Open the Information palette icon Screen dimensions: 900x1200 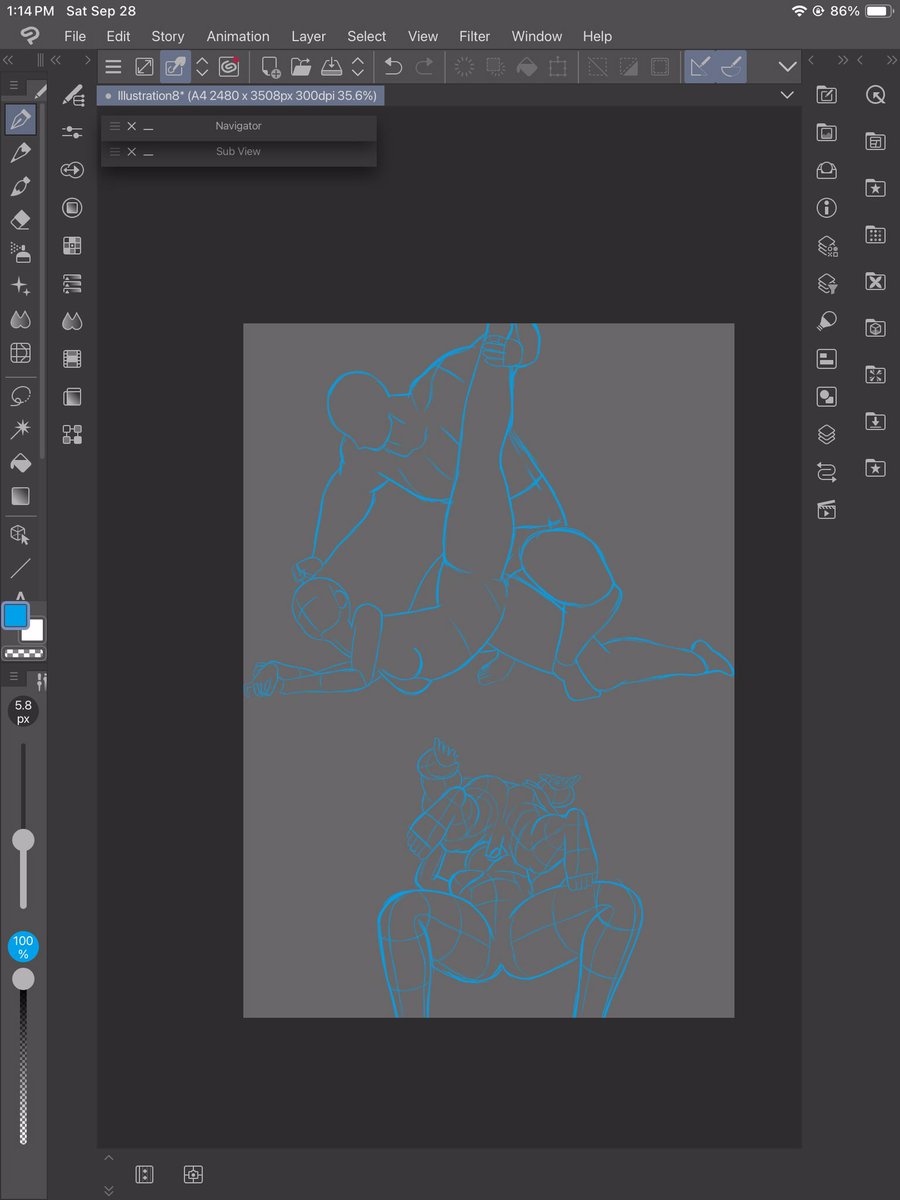click(x=827, y=208)
